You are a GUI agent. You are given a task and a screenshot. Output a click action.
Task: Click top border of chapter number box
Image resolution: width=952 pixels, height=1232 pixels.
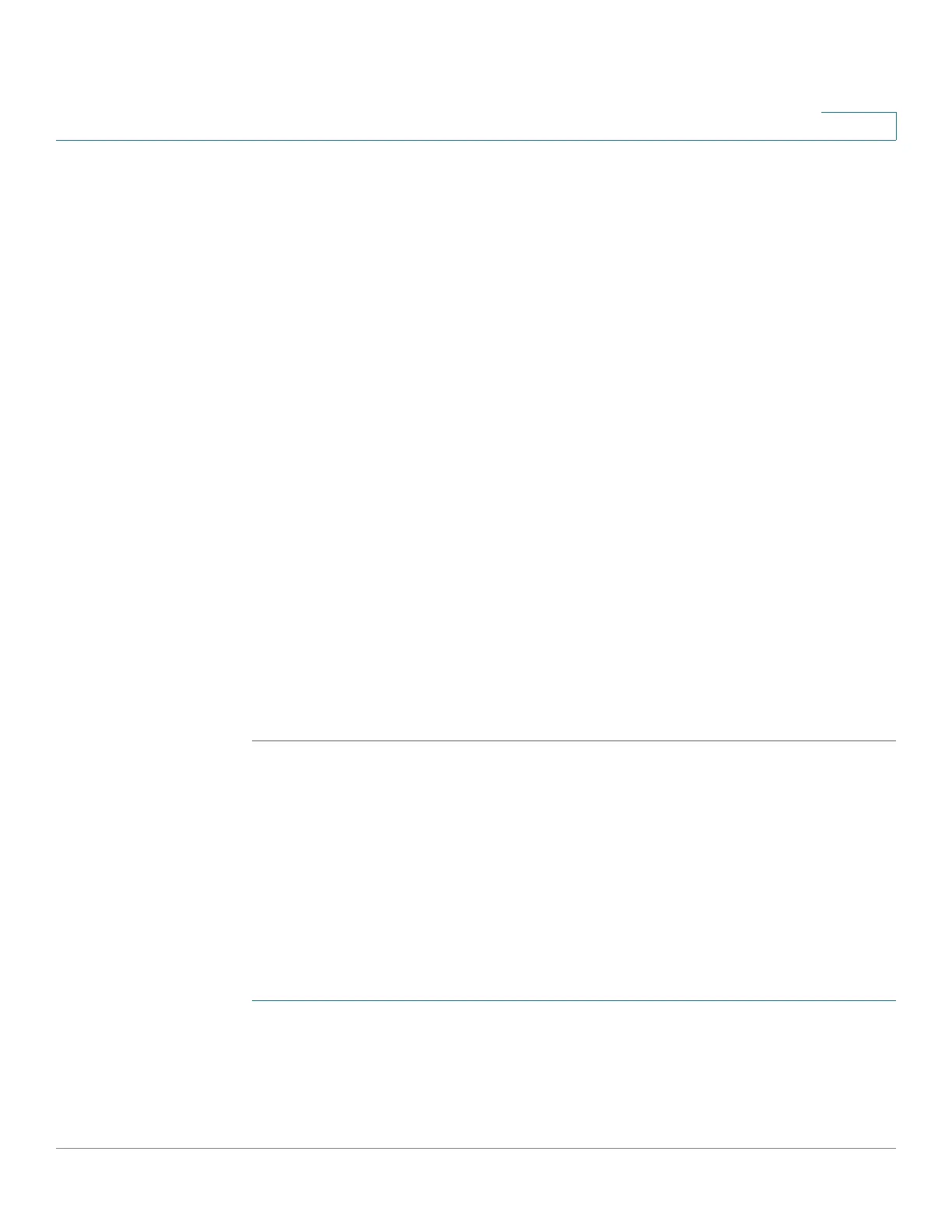pos(859,113)
